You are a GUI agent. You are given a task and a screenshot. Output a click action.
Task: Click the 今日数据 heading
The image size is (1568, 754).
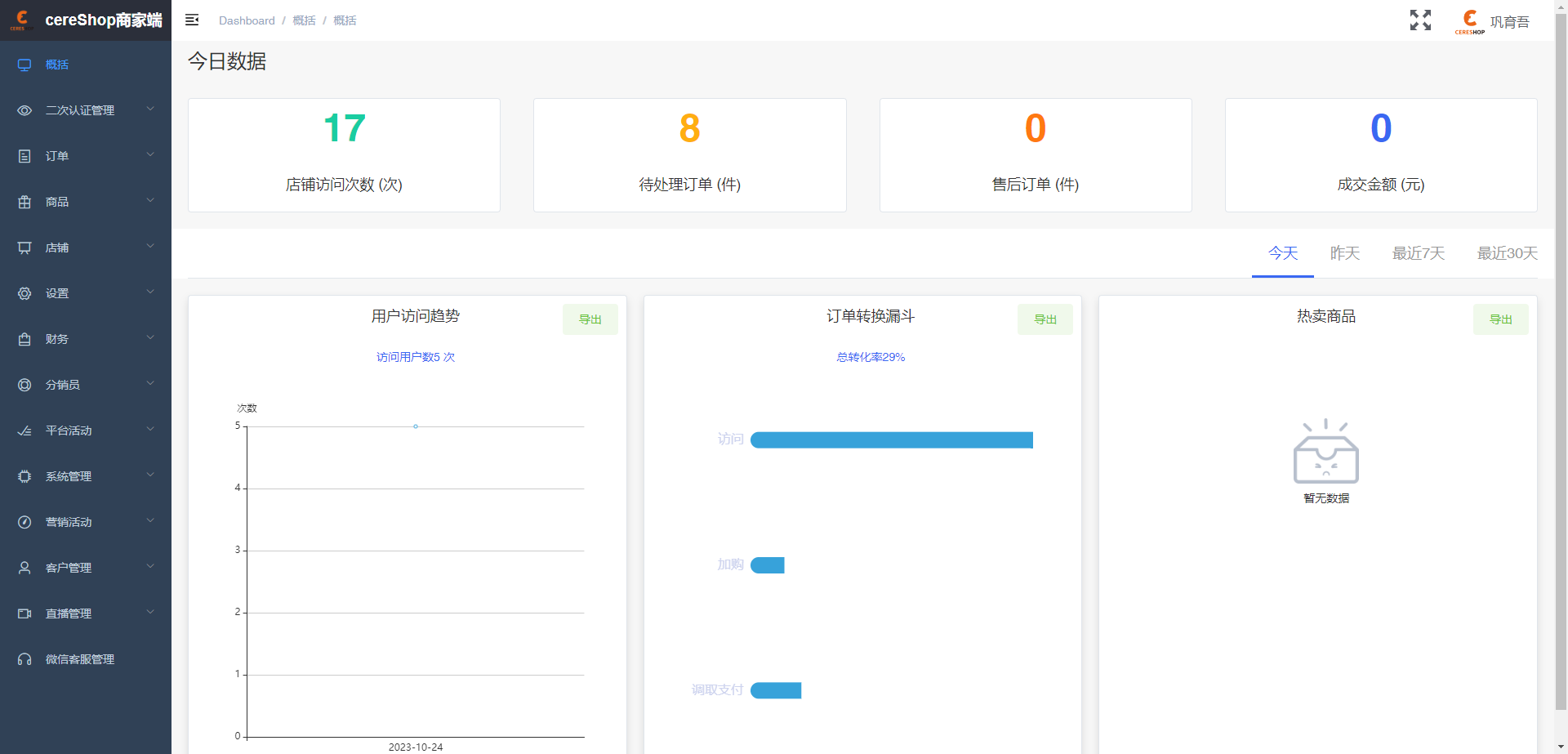tap(227, 61)
